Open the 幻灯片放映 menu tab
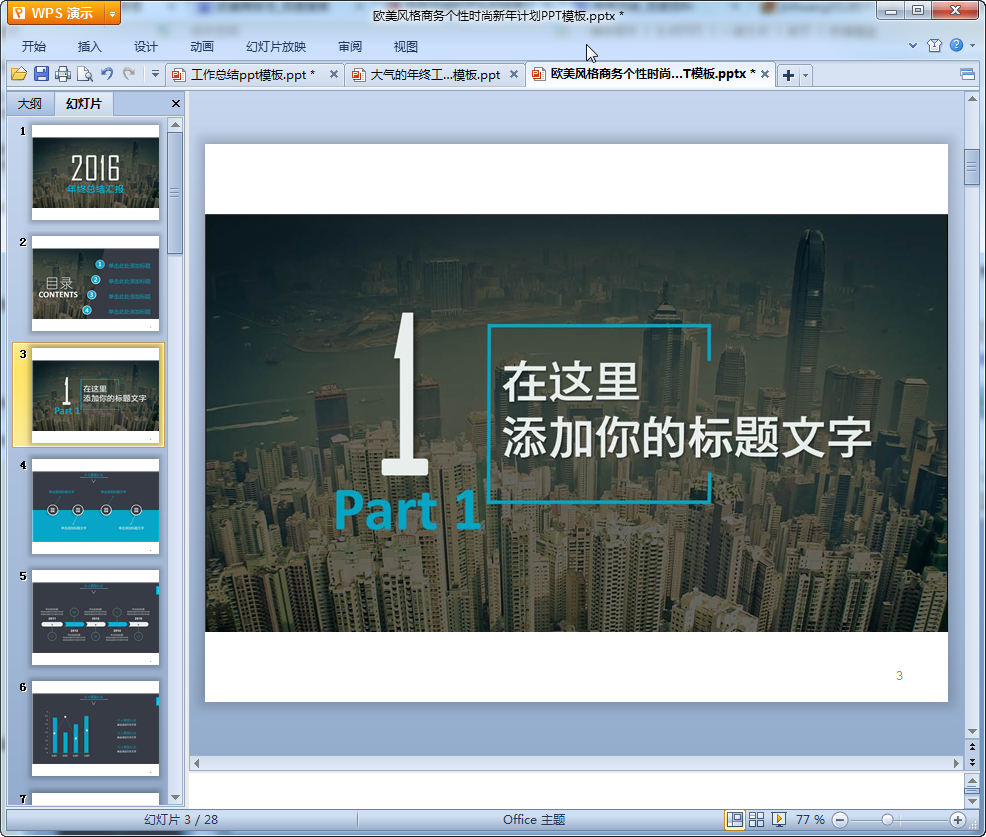The image size is (986, 837). pos(276,47)
